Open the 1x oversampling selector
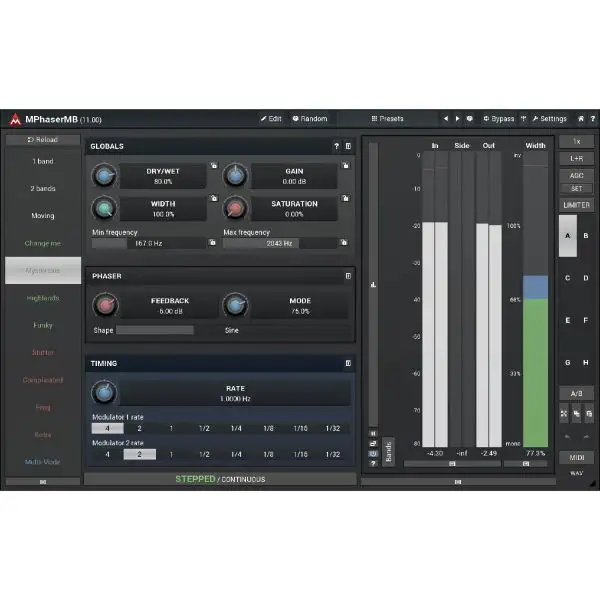The height and width of the screenshot is (600, 600). 577,141
